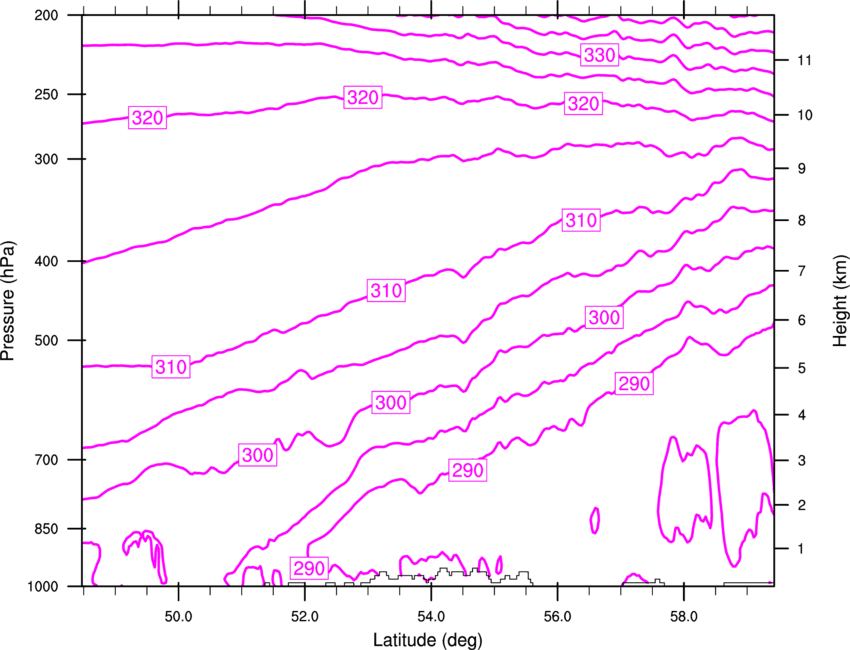Pick height axis tick label 10
Image resolution: width=850 pixels, height=650 pixels.
pyautogui.click(x=805, y=115)
